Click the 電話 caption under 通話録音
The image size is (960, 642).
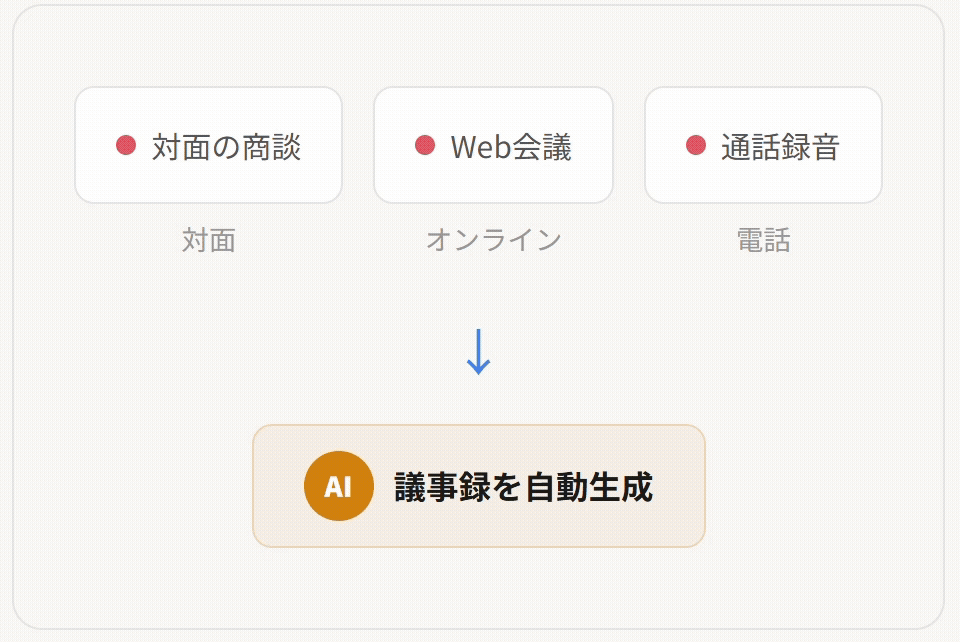click(763, 240)
